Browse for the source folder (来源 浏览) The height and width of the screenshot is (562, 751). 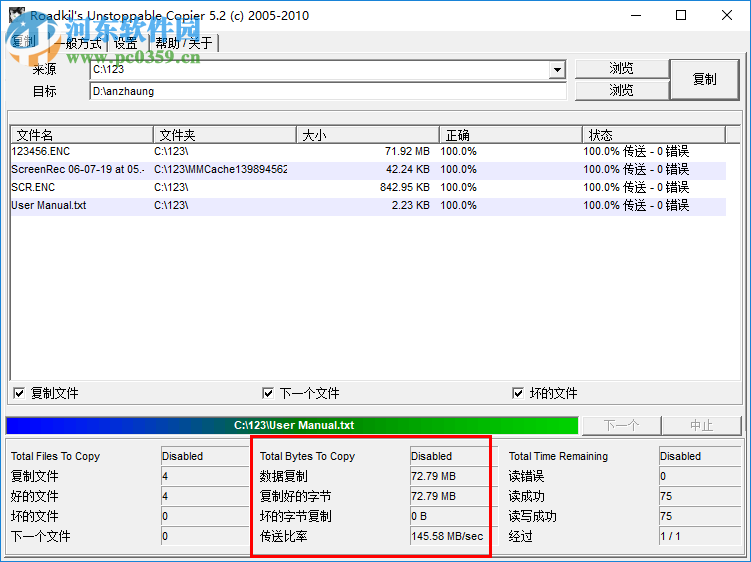(622, 69)
